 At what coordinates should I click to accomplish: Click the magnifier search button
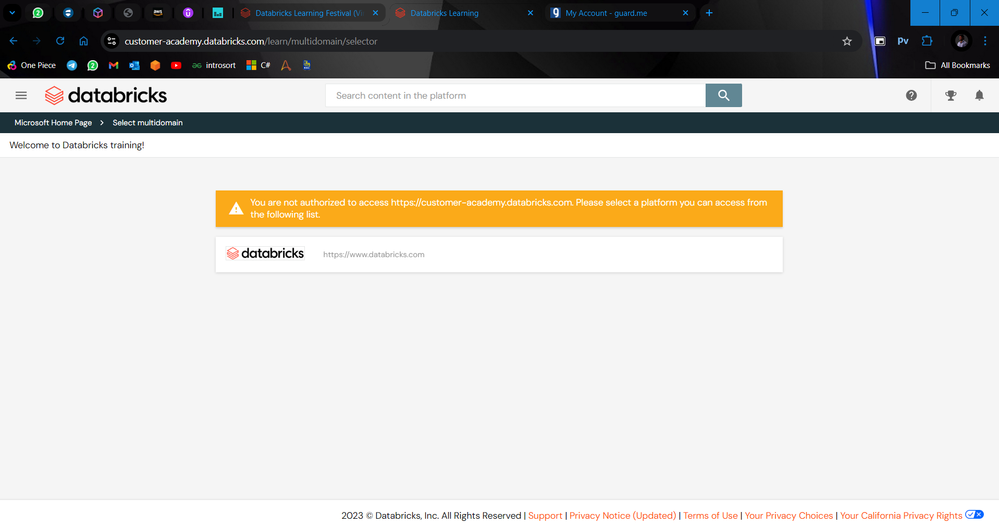(x=723, y=96)
